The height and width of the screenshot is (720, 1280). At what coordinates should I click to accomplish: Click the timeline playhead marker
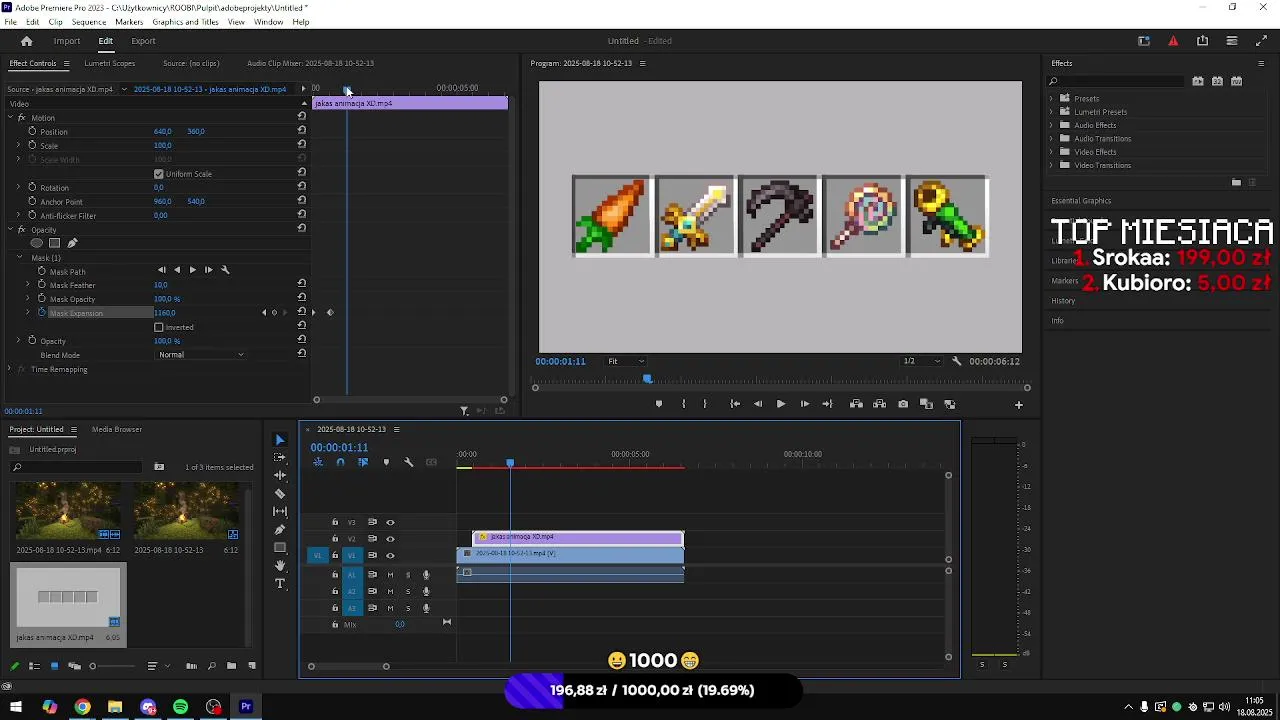point(510,463)
